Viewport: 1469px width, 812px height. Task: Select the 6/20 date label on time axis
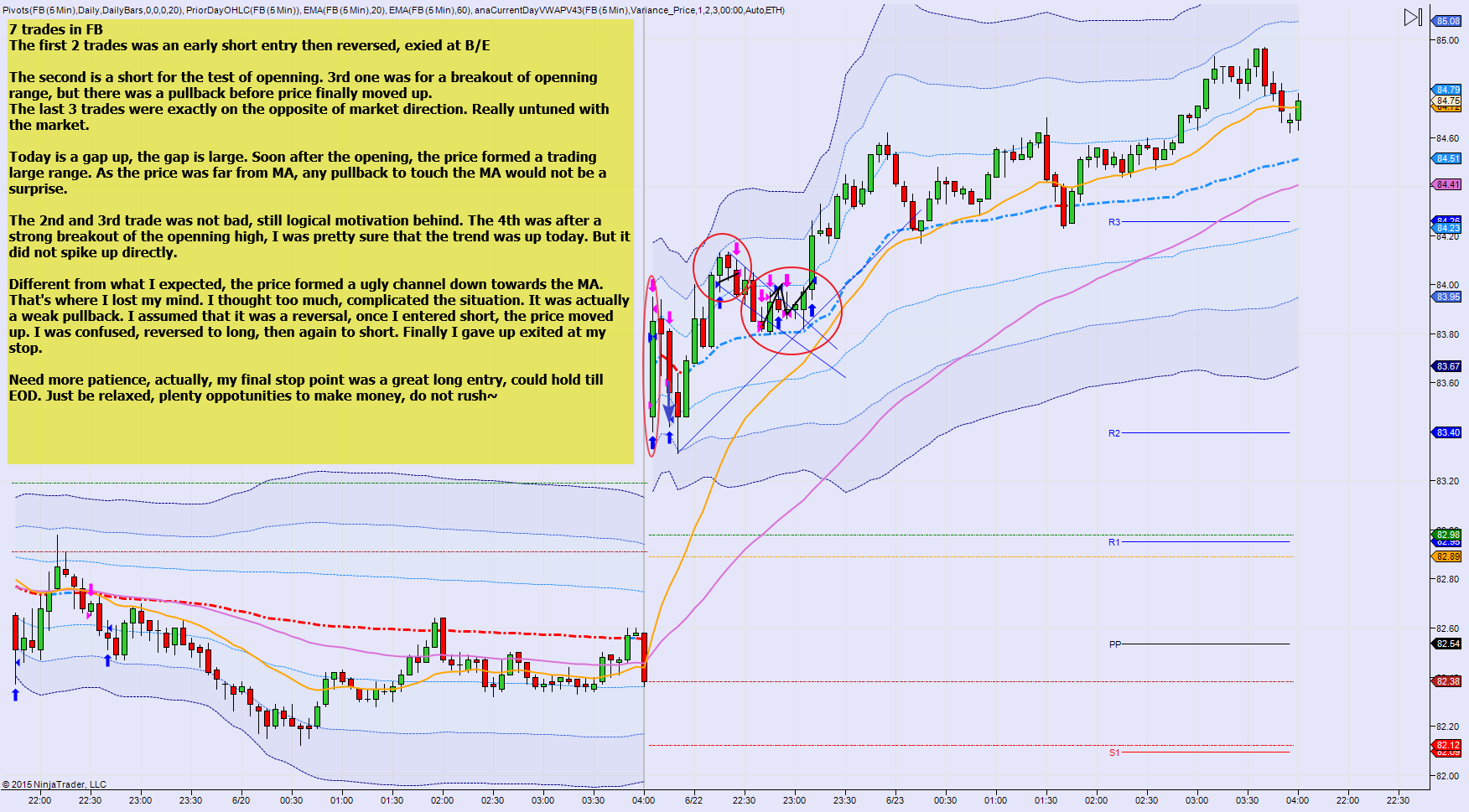pyautogui.click(x=241, y=800)
